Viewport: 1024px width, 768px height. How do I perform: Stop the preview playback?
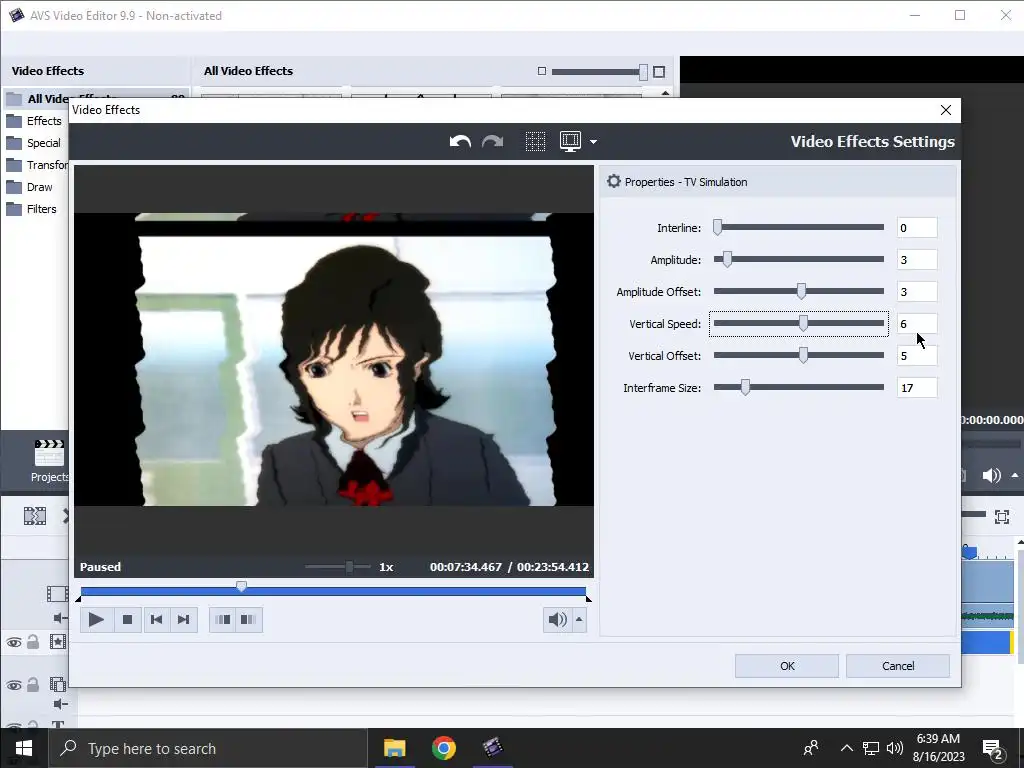pyautogui.click(x=127, y=620)
